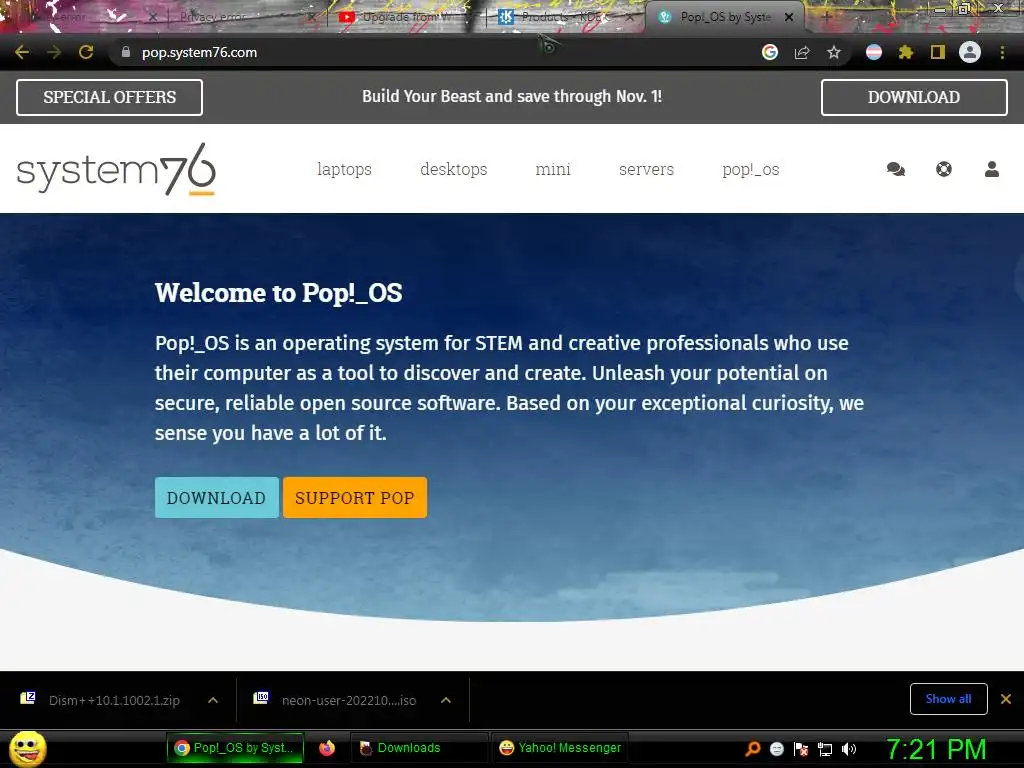The image size is (1024, 768).
Task: Click the Google icon in the address bar
Action: [770, 52]
